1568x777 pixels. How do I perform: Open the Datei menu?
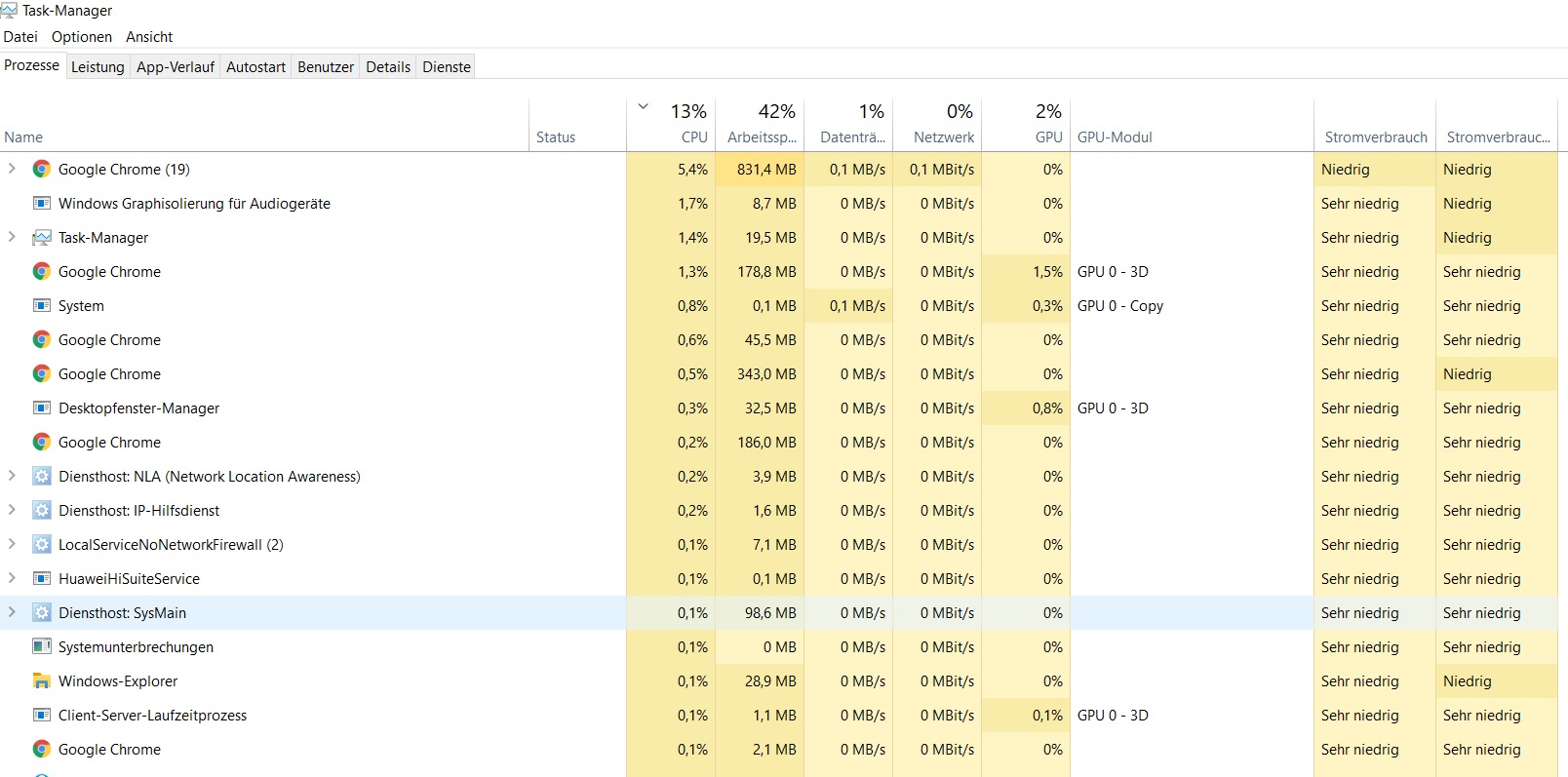[x=20, y=37]
